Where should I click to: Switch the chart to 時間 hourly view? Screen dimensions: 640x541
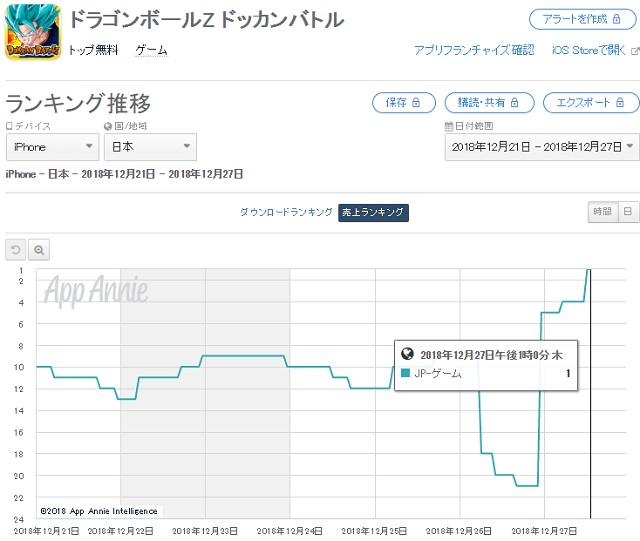601,212
